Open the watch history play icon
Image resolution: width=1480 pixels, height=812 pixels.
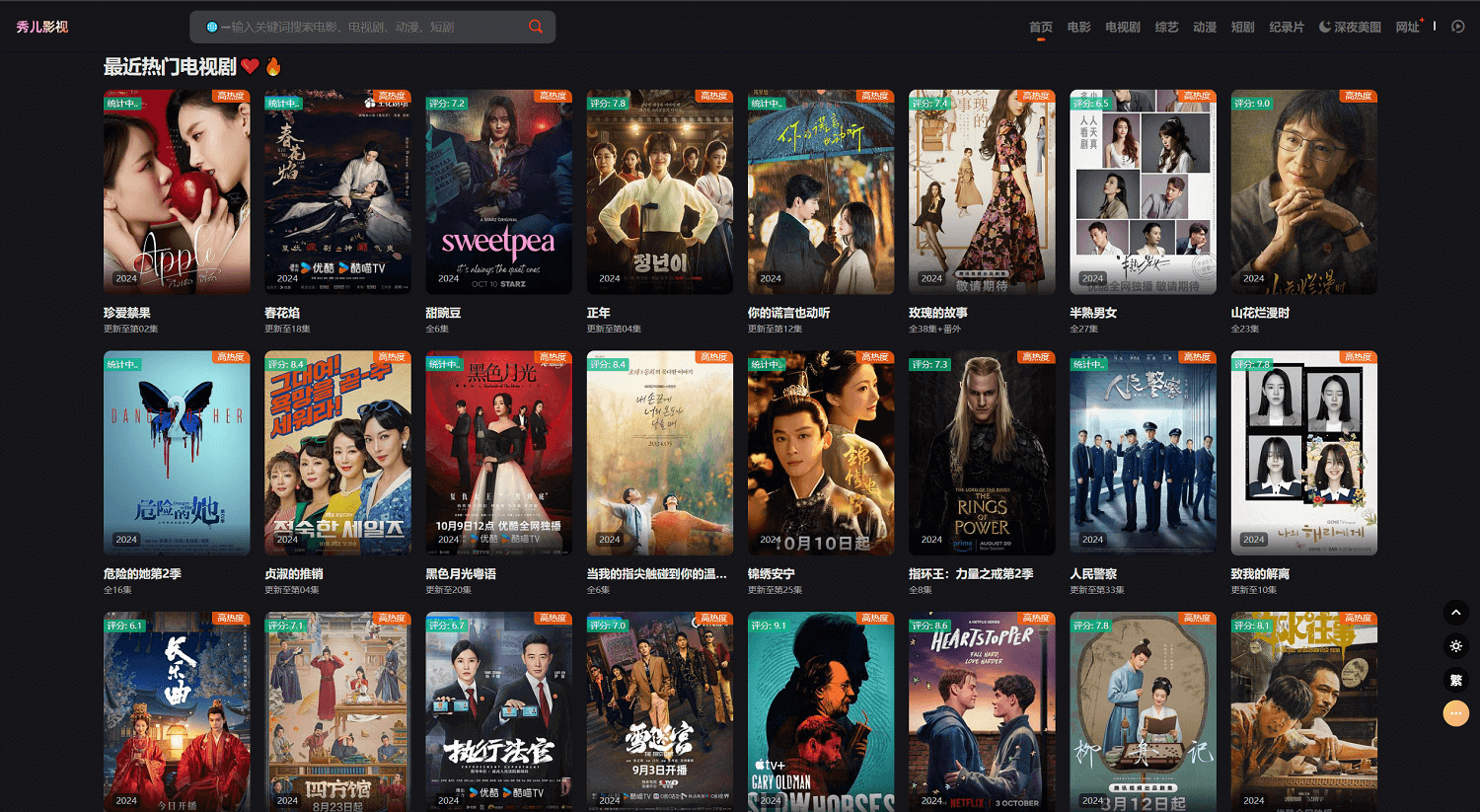(x=1457, y=27)
